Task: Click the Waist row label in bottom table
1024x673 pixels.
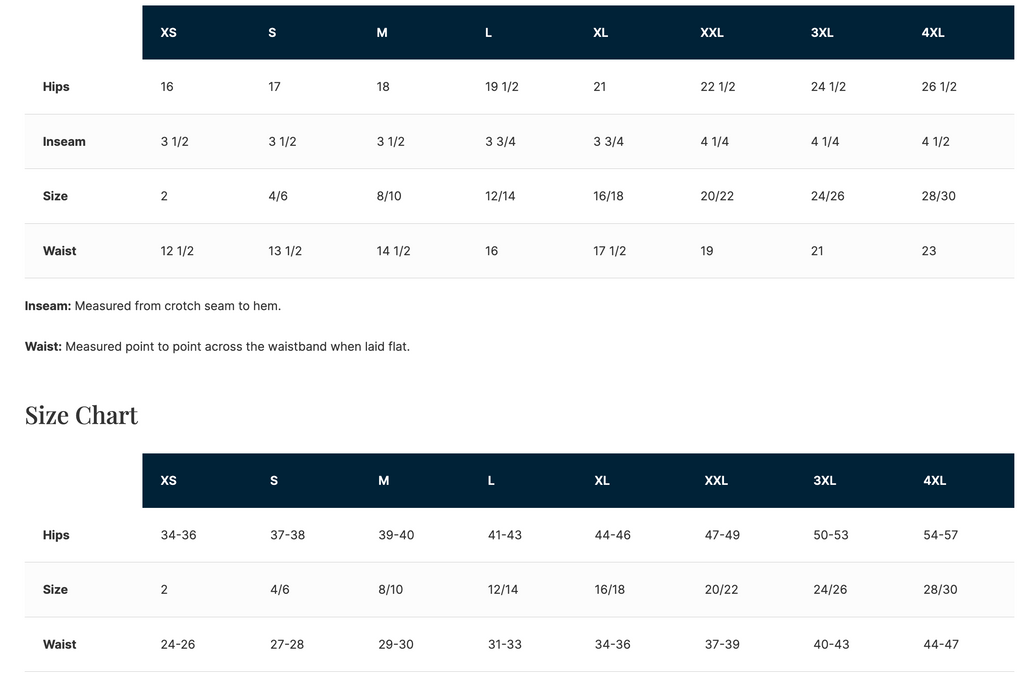Action: click(x=59, y=644)
